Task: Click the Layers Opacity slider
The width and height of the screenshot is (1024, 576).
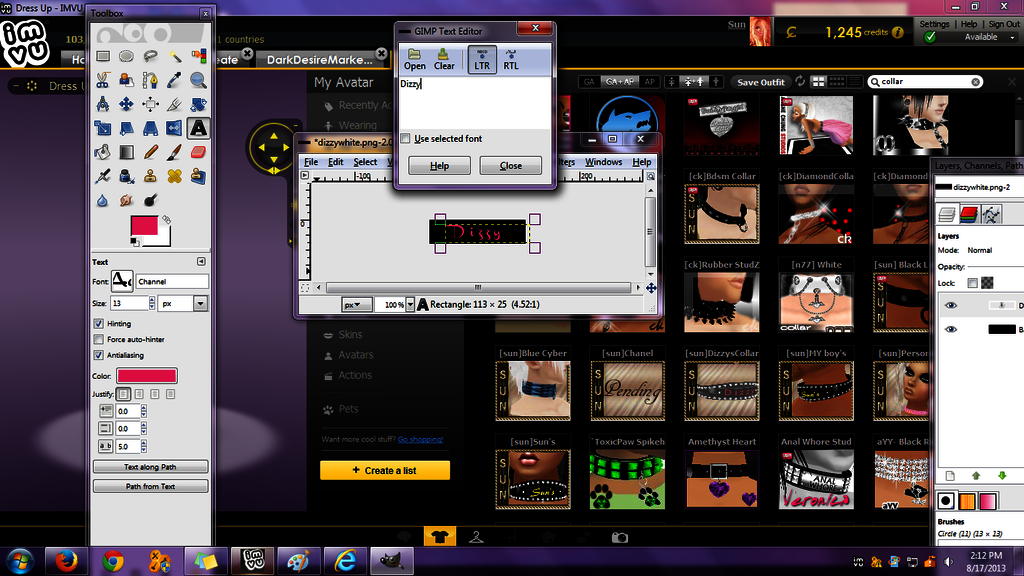Action: click(x=995, y=267)
